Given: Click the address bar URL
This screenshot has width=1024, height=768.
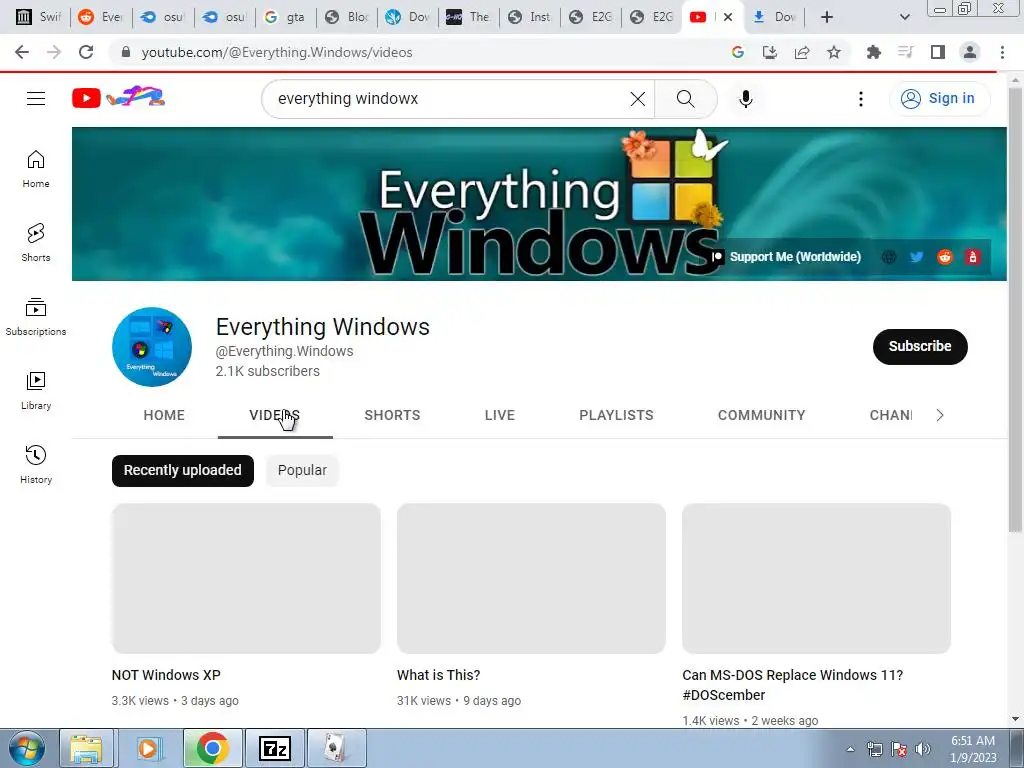Looking at the screenshot, I should 277,52.
